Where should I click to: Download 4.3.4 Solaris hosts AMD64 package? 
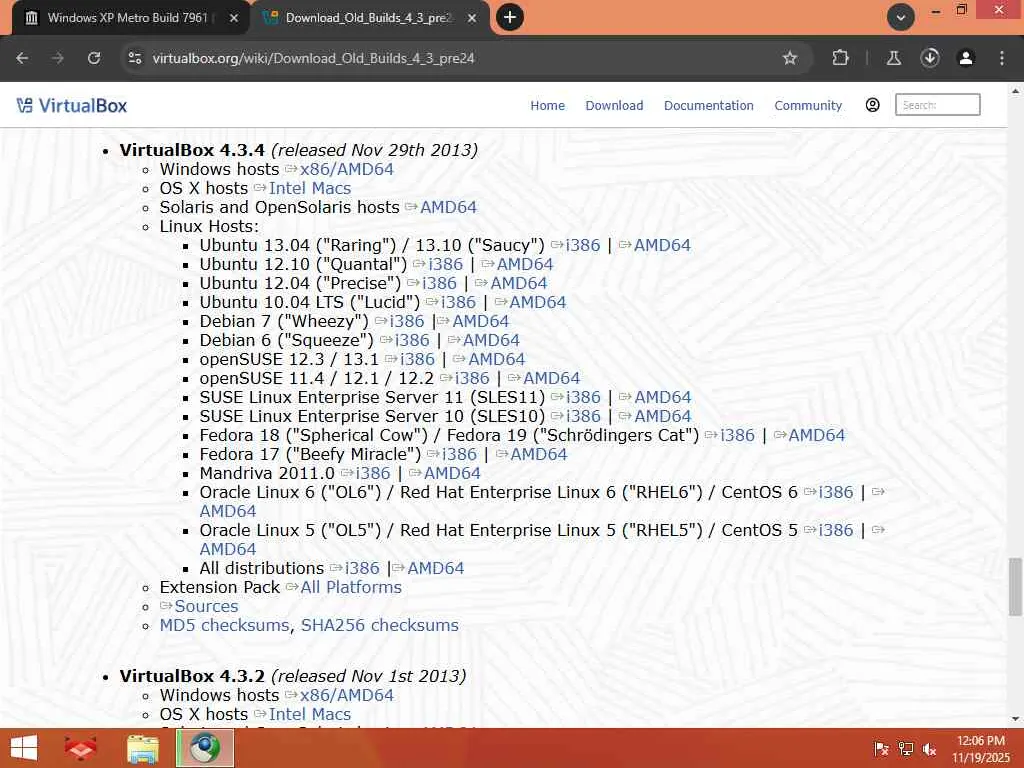click(448, 207)
